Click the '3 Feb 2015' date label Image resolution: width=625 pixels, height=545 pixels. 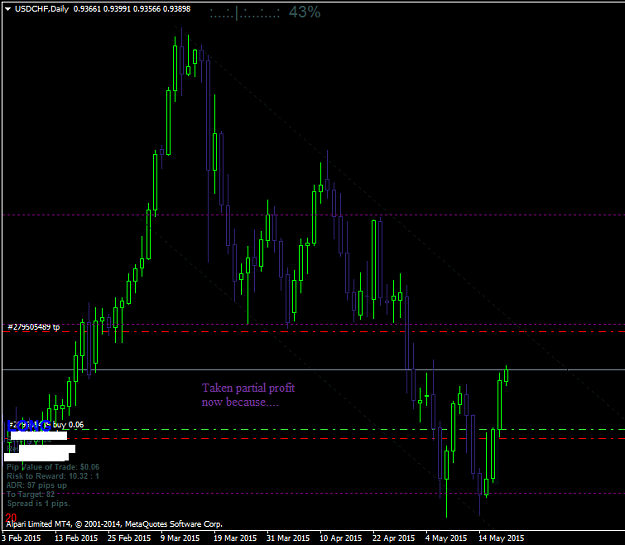pos(22,538)
